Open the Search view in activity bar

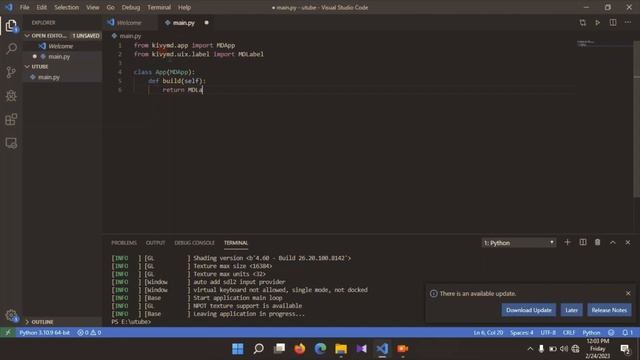pos(11,49)
